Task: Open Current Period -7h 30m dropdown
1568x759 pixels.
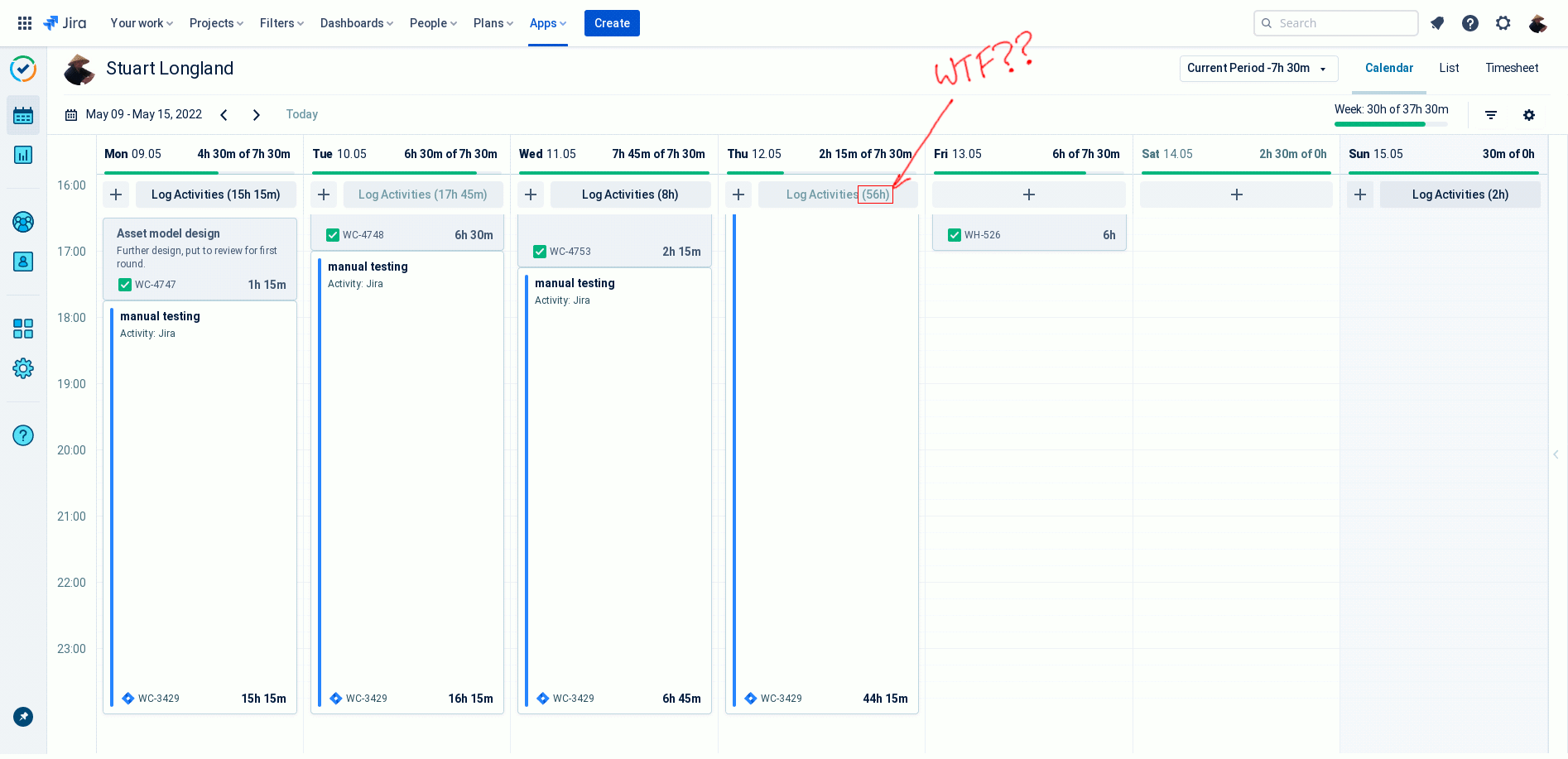Action: pyautogui.click(x=1258, y=69)
